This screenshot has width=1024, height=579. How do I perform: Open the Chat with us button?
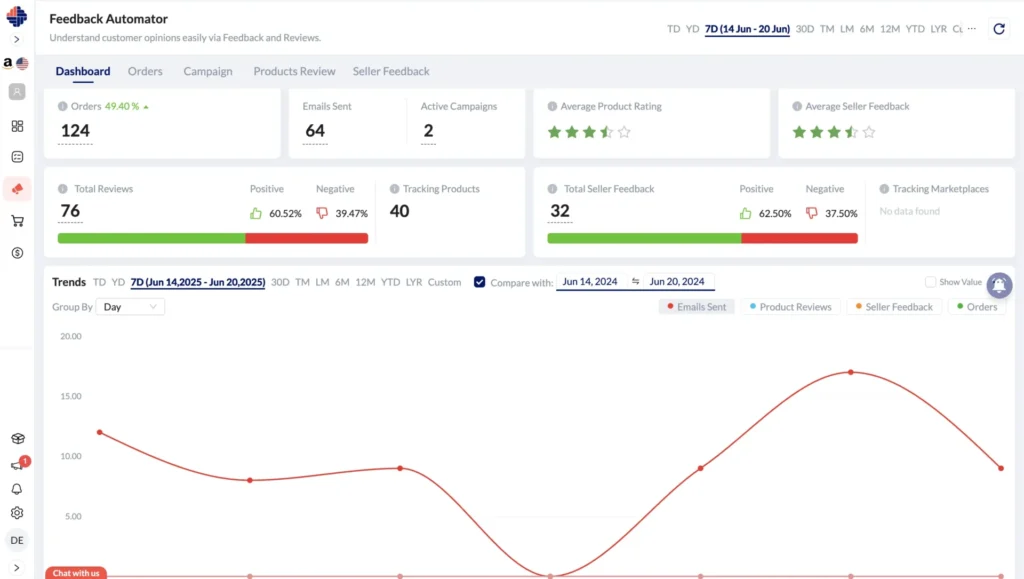coord(76,573)
